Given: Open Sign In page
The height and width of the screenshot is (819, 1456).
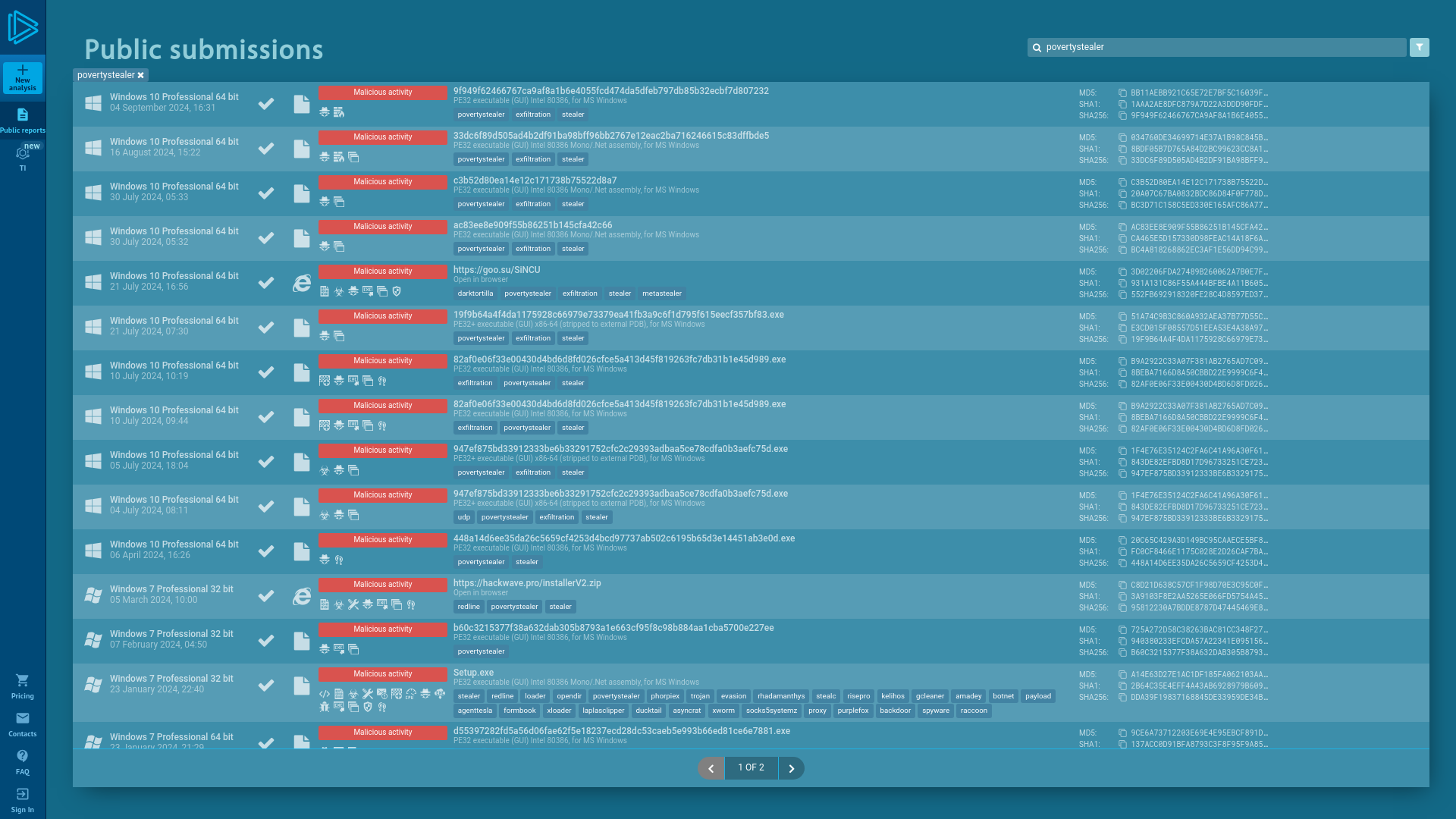Looking at the screenshot, I should click(22, 800).
